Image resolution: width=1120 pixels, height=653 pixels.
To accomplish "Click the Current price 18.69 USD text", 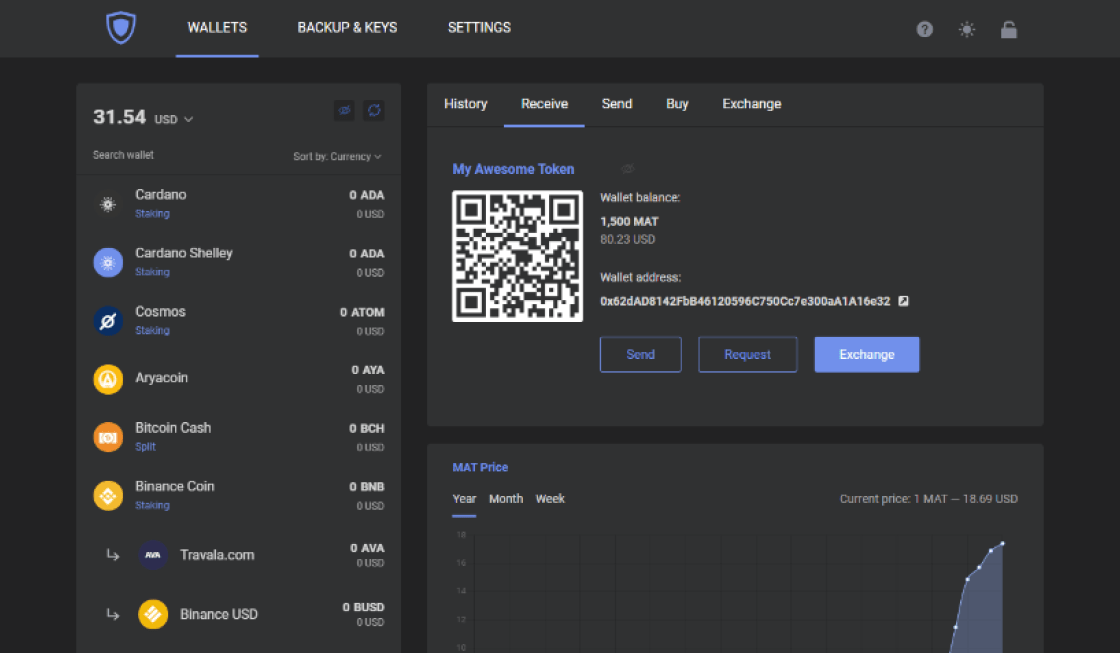I will (x=929, y=499).
